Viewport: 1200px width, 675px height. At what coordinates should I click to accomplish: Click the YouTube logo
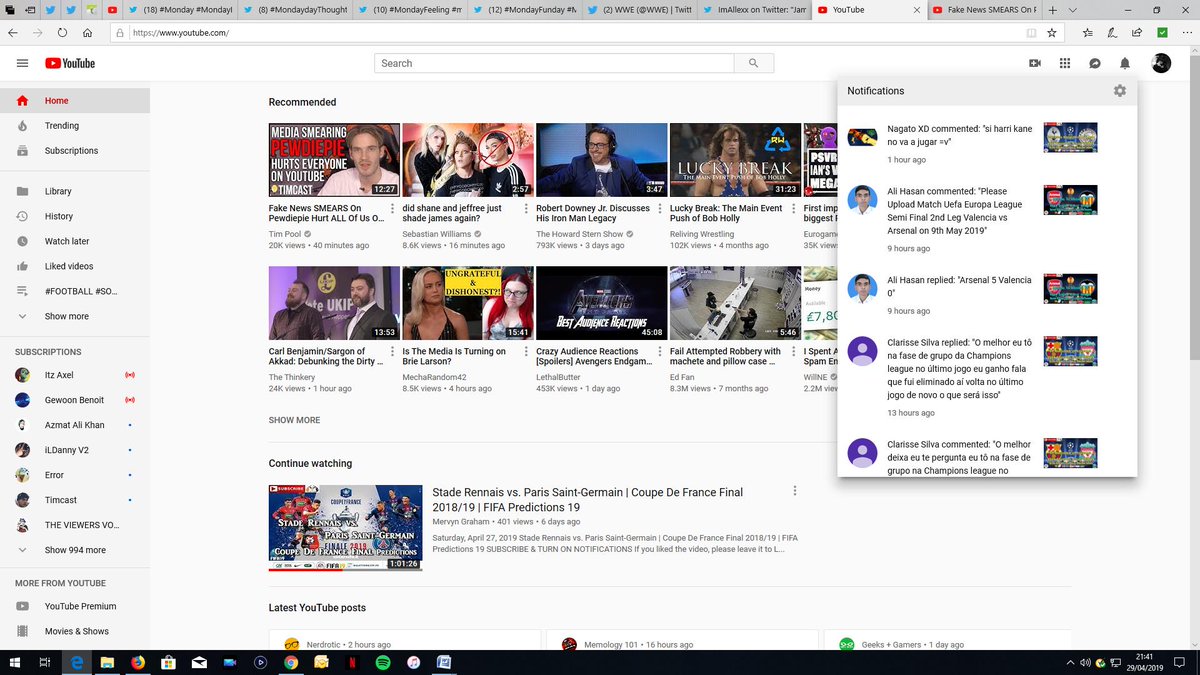[x=70, y=63]
